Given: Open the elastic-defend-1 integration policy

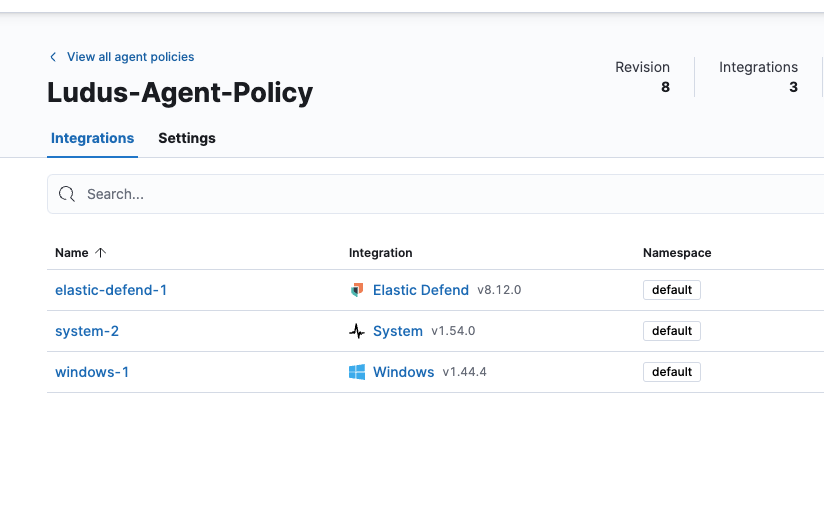Looking at the screenshot, I should [111, 290].
